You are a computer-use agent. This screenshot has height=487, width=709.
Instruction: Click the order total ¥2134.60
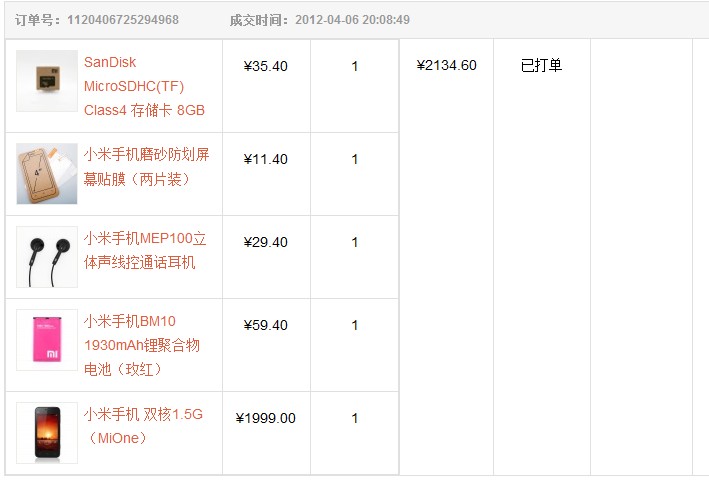pos(446,66)
